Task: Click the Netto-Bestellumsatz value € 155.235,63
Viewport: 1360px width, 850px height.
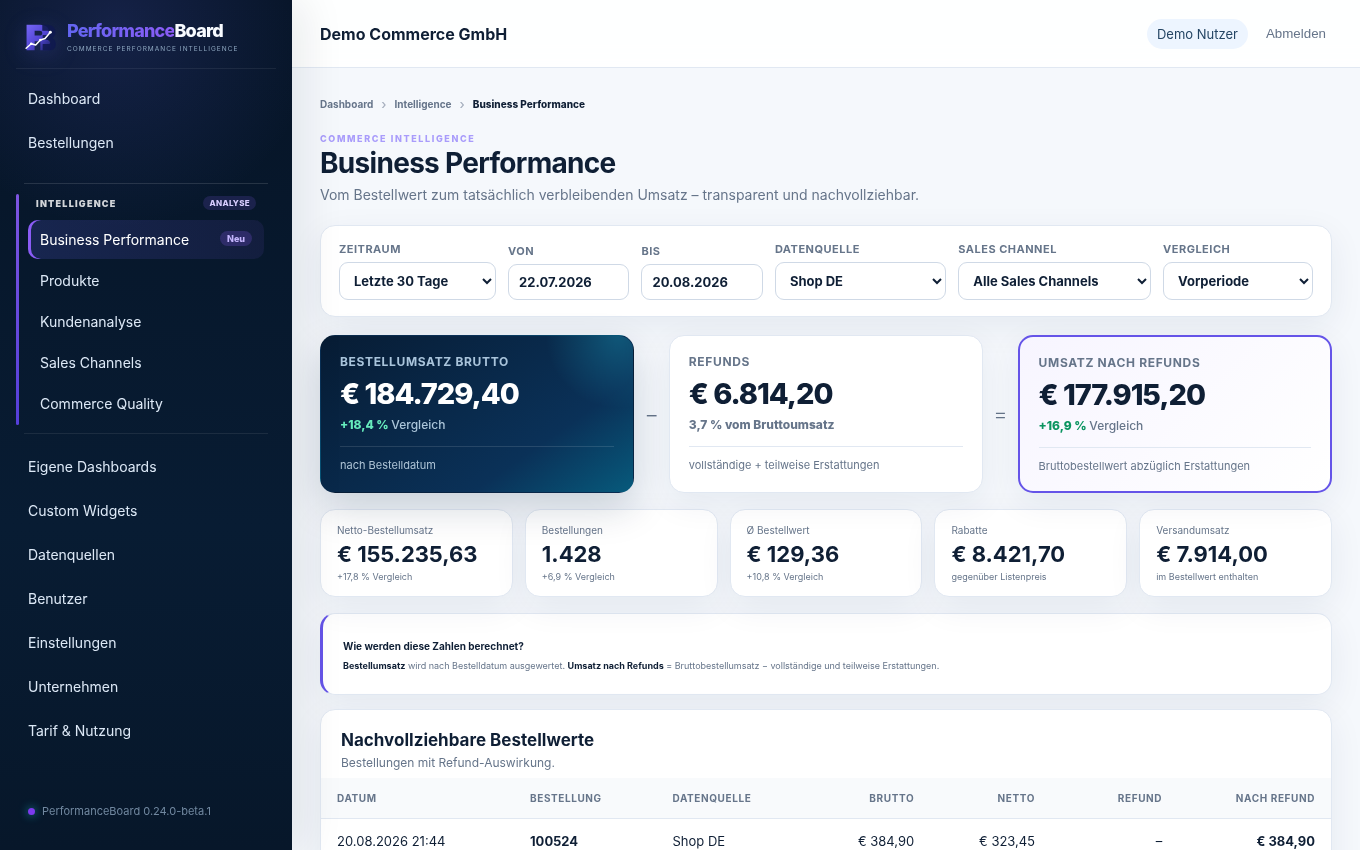Action: 407,554
